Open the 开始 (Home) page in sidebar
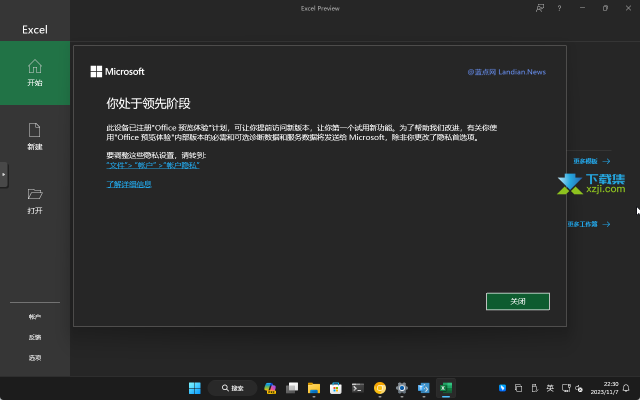The height and width of the screenshot is (400, 640). (x=35, y=73)
